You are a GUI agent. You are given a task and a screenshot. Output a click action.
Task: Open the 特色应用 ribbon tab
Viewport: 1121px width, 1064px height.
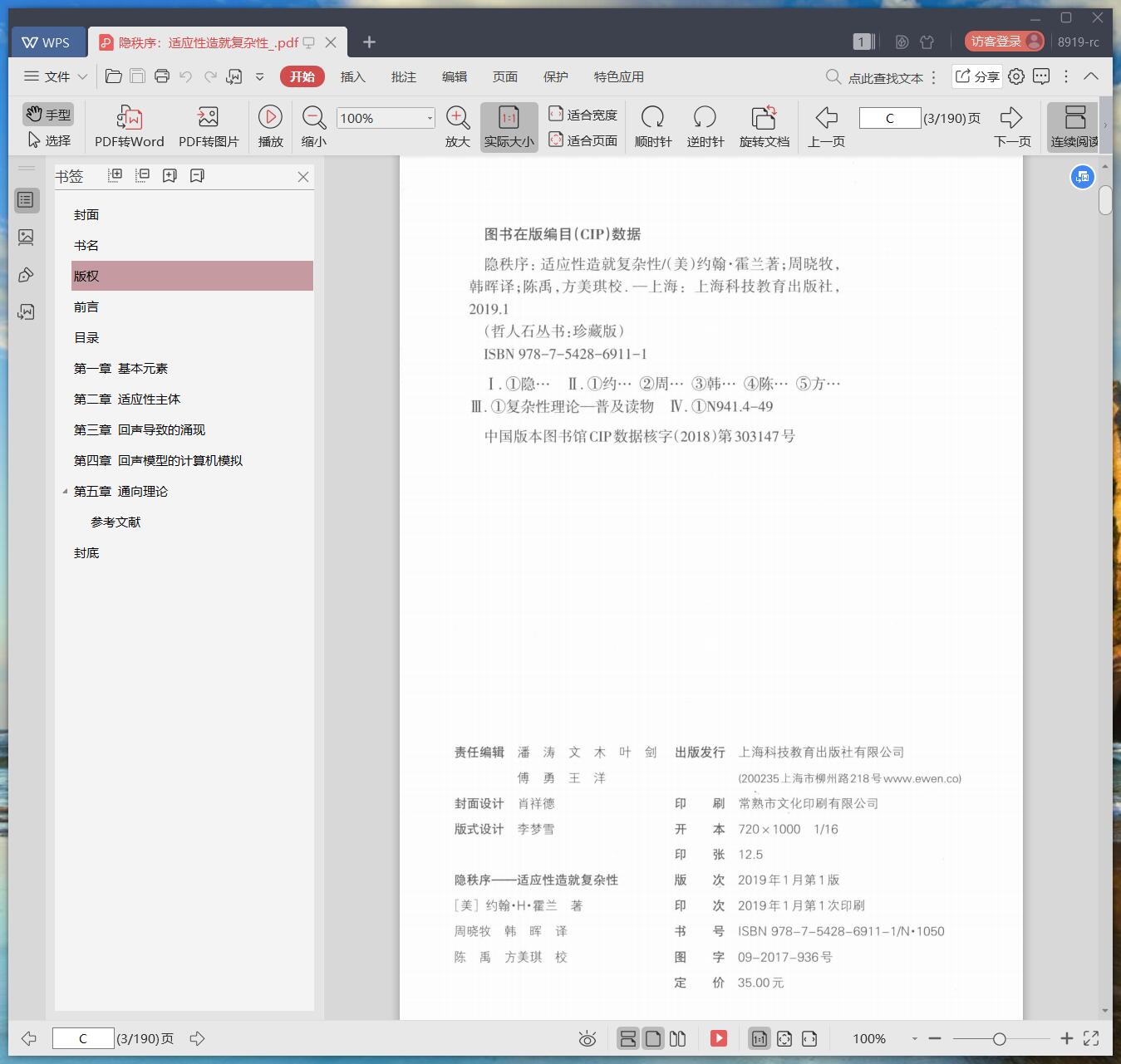618,76
